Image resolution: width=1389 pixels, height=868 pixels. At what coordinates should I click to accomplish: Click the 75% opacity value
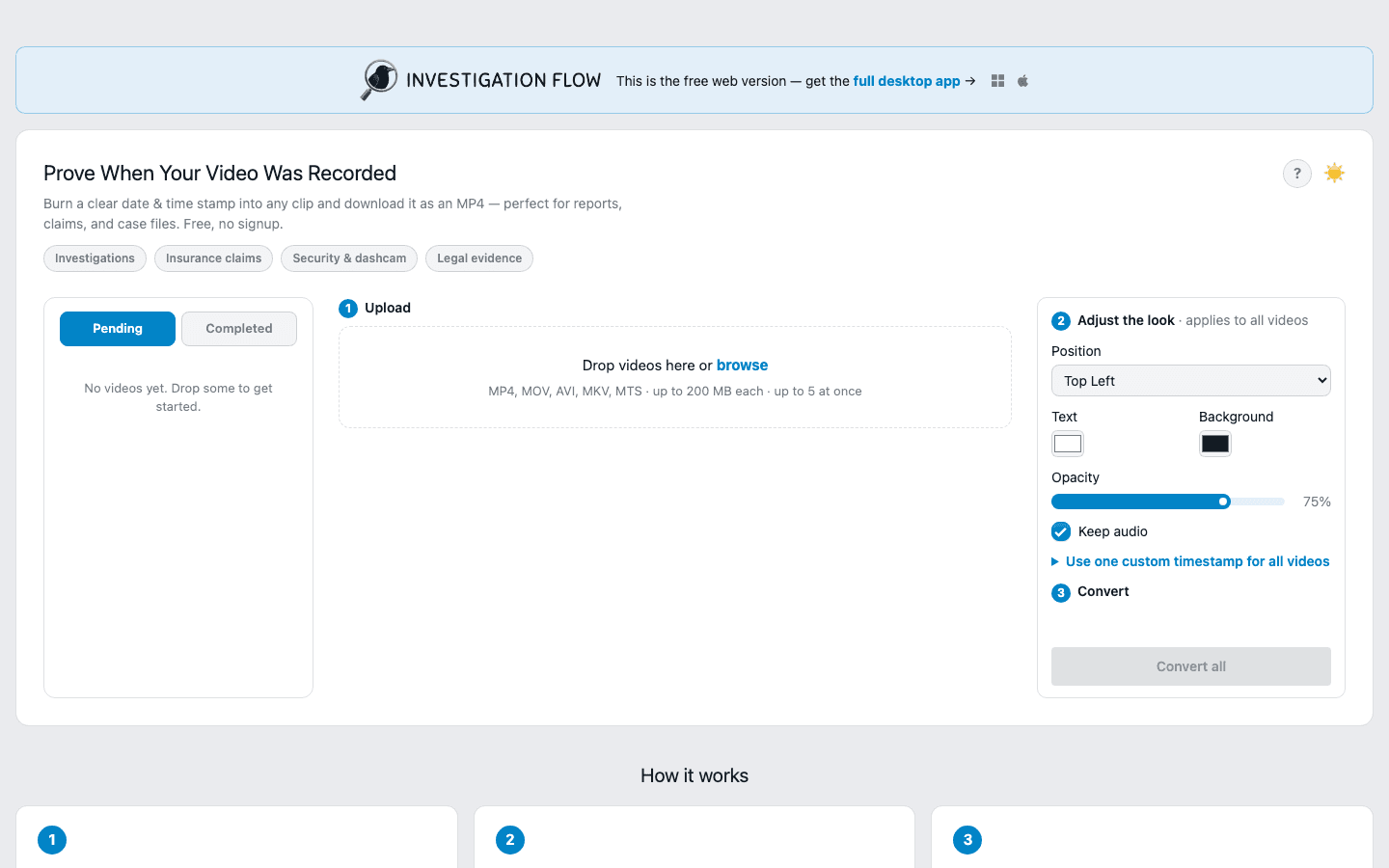click(1317, 502)
